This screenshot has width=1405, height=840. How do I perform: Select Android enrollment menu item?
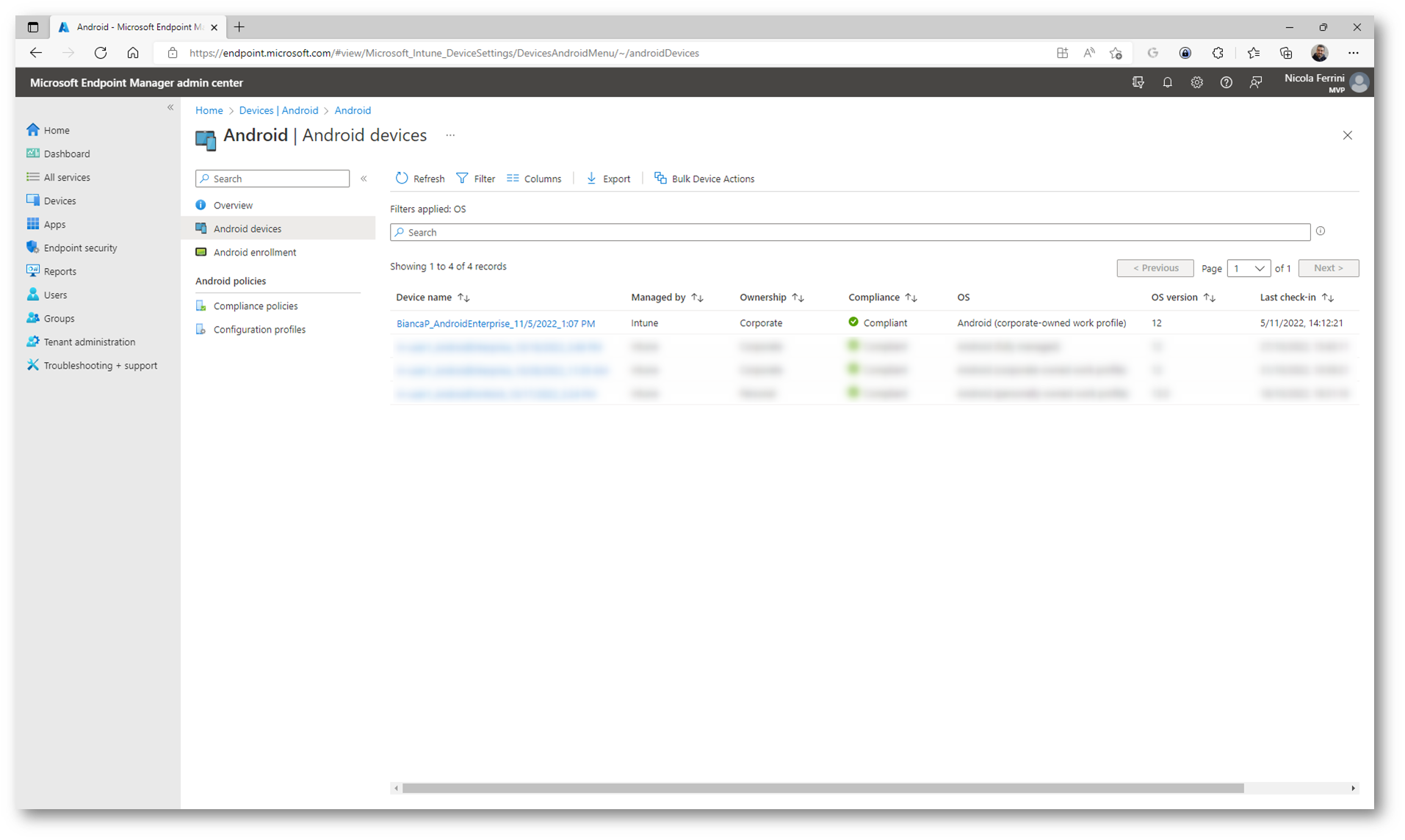255,252
